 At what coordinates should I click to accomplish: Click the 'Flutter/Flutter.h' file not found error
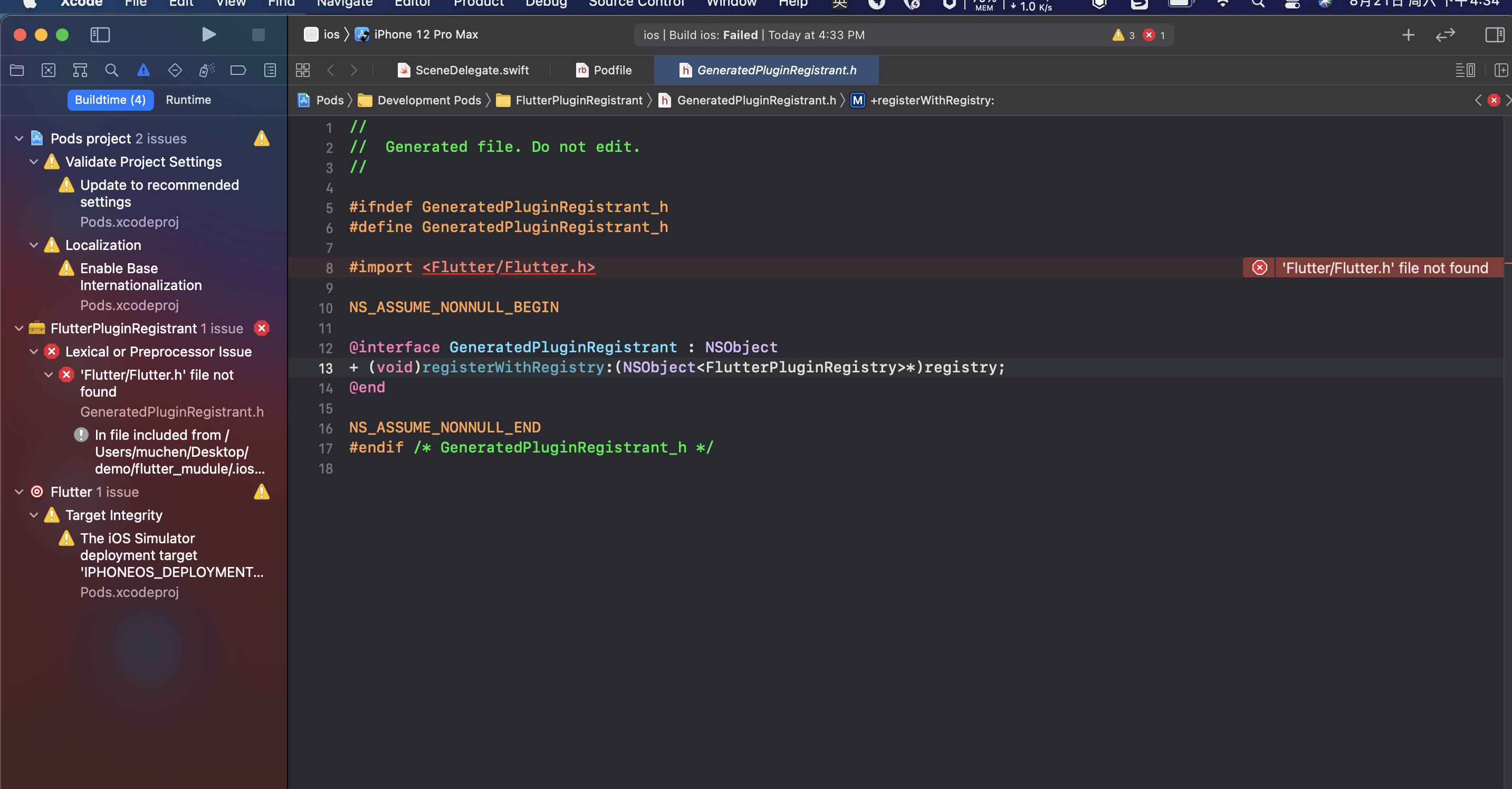(x=157, y=383)
